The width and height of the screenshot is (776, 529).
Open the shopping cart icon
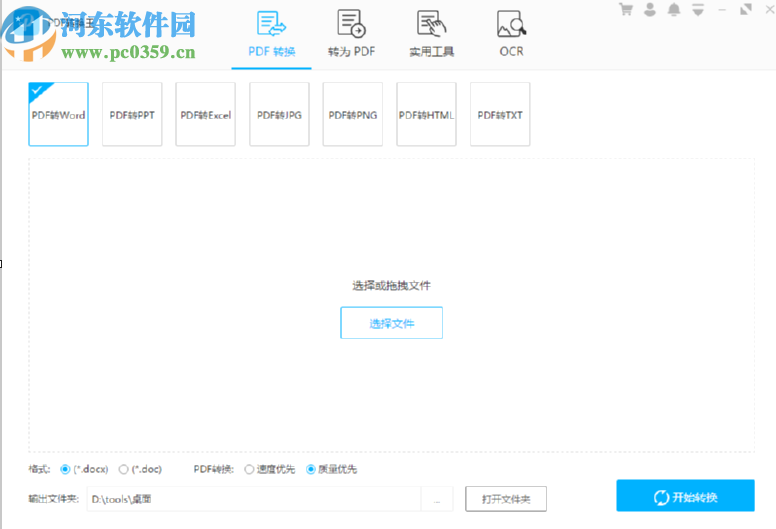626,10
